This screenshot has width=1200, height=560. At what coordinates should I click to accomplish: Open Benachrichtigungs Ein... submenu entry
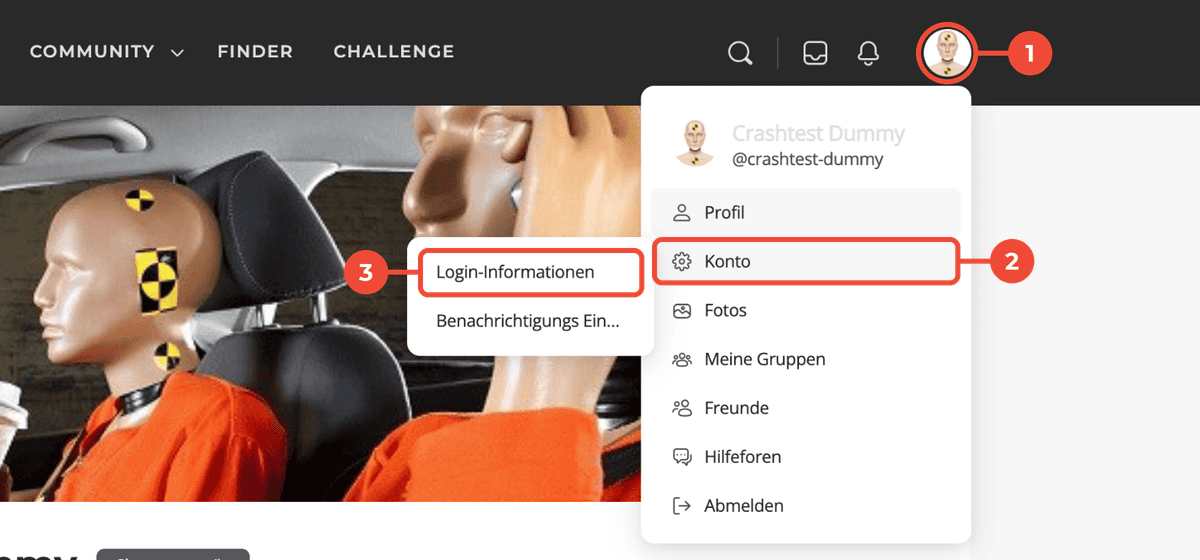tap(530, 321)
